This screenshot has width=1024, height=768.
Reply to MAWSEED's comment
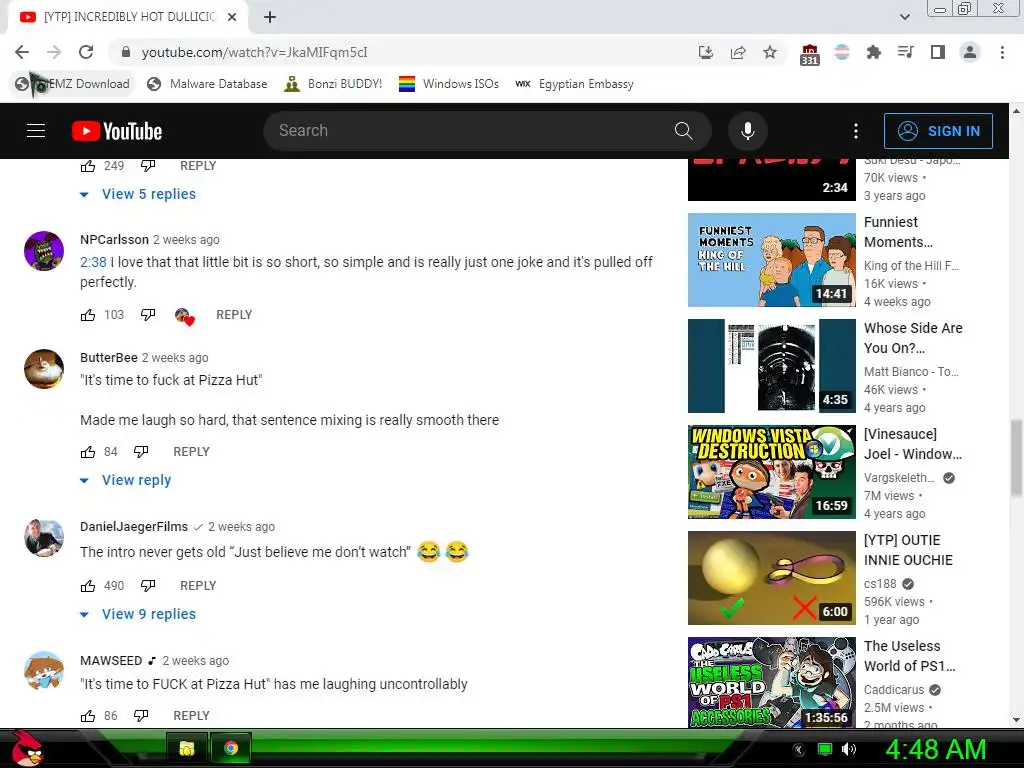click(191, 716)
